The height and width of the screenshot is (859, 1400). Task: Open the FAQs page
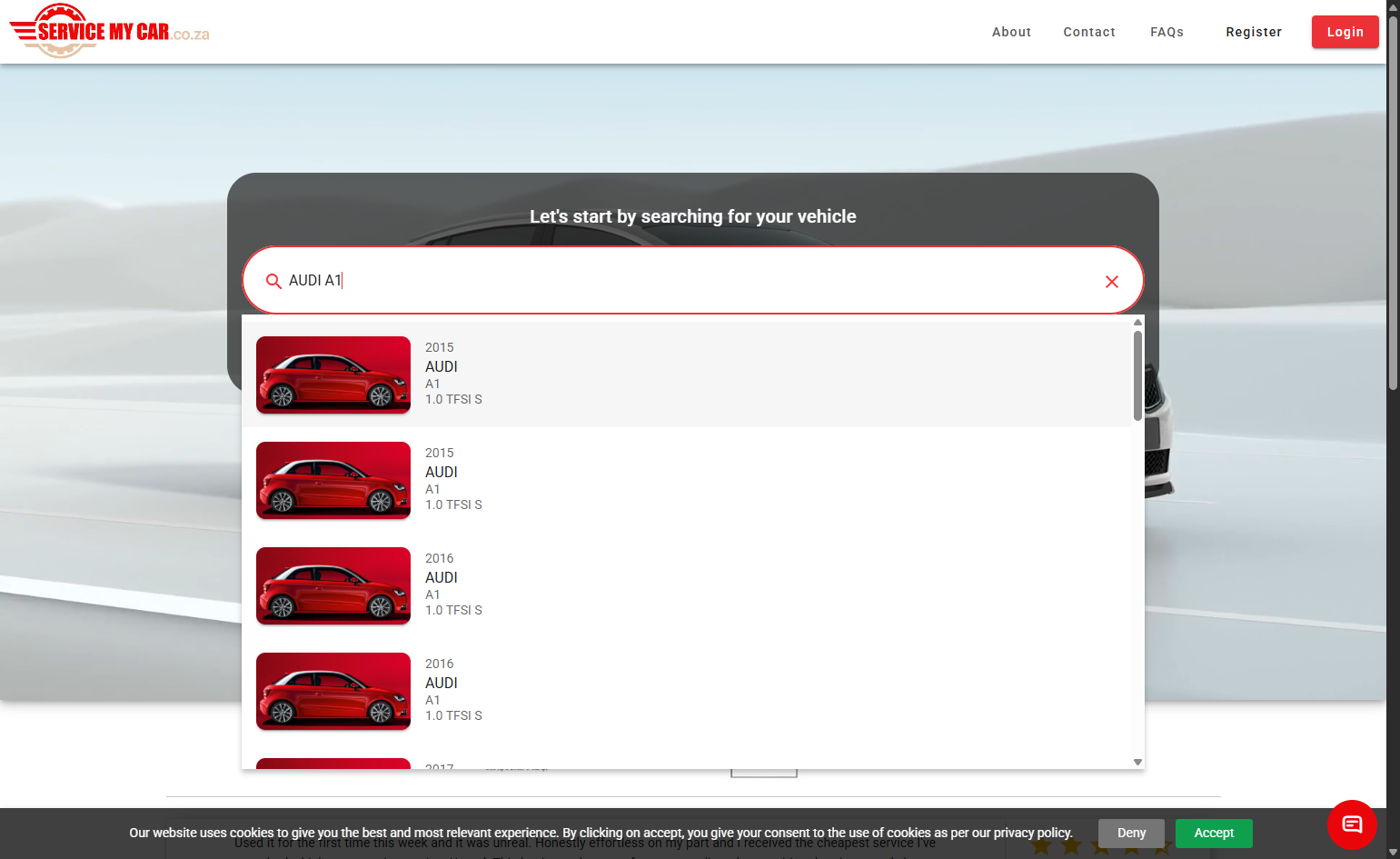coord(1167,32)
